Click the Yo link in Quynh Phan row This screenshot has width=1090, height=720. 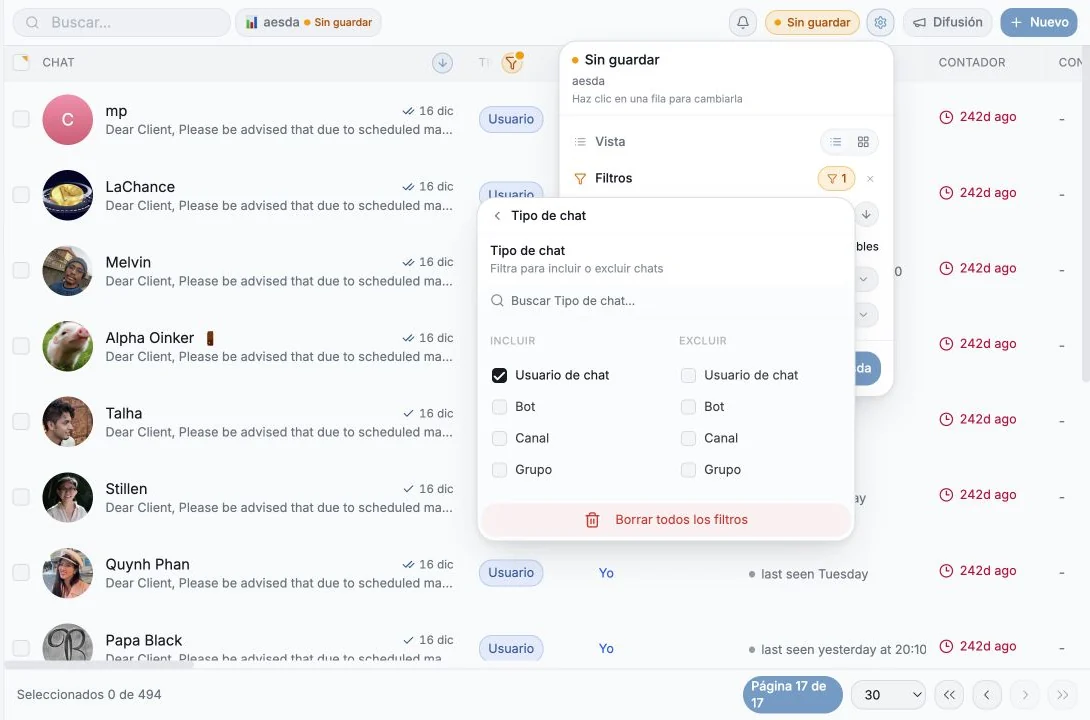pos(606,573)
